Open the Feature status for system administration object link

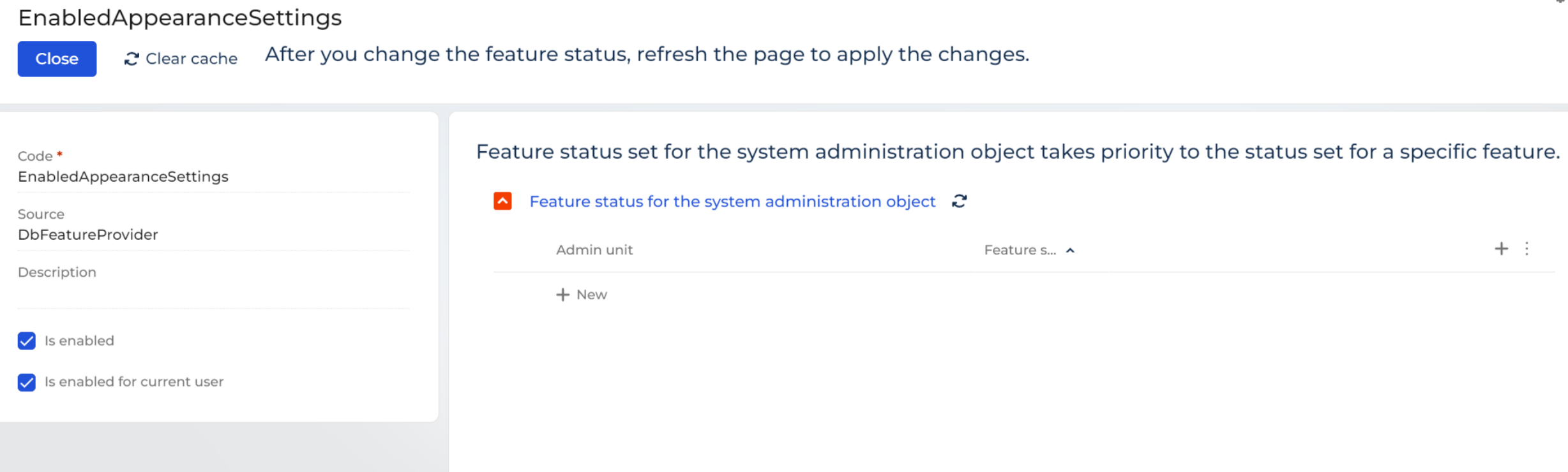(732, 201)
